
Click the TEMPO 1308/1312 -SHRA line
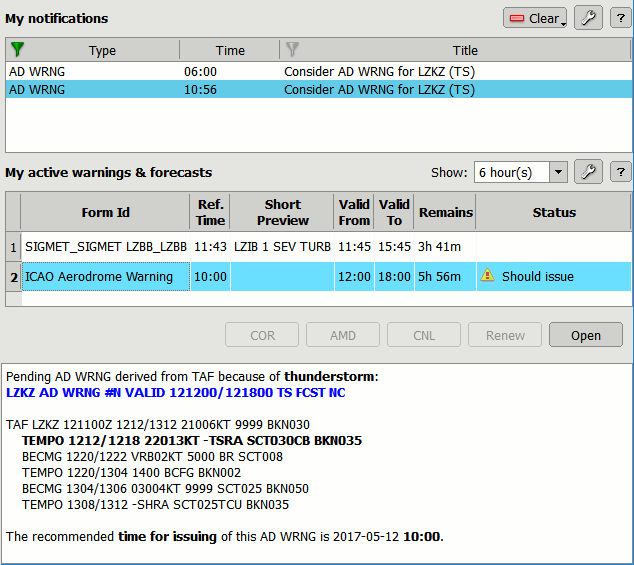pos(155,505)
